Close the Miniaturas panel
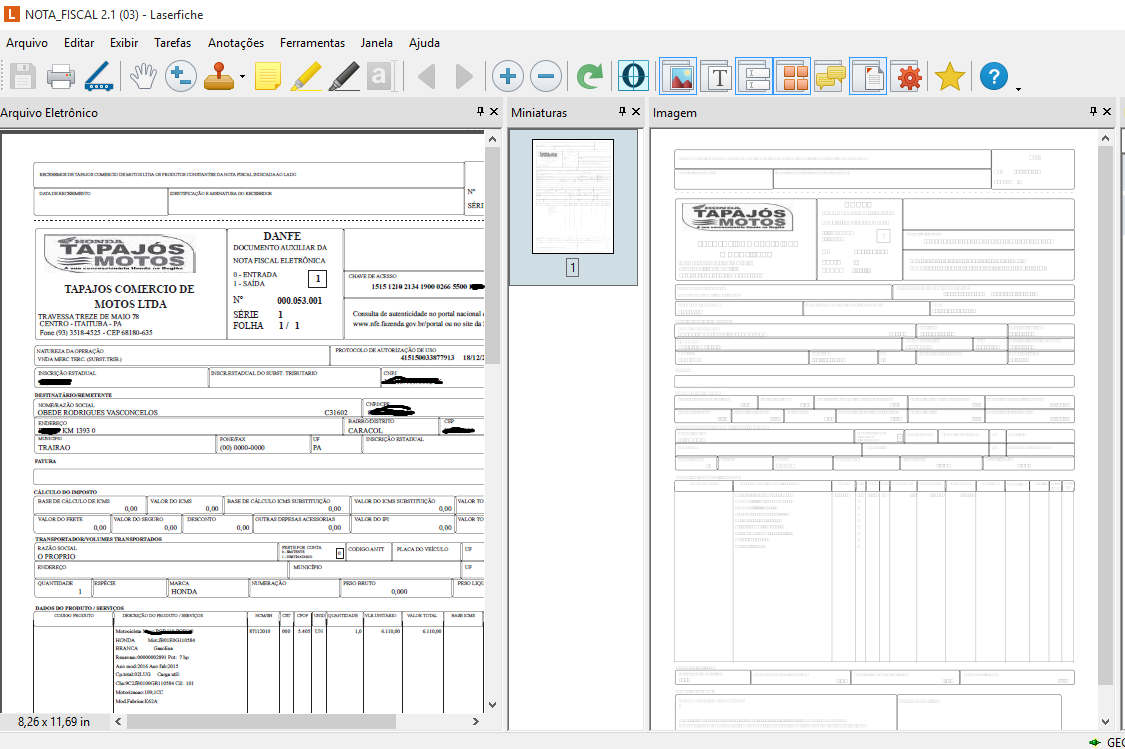 pyautogui.click(x=636, y=112)
